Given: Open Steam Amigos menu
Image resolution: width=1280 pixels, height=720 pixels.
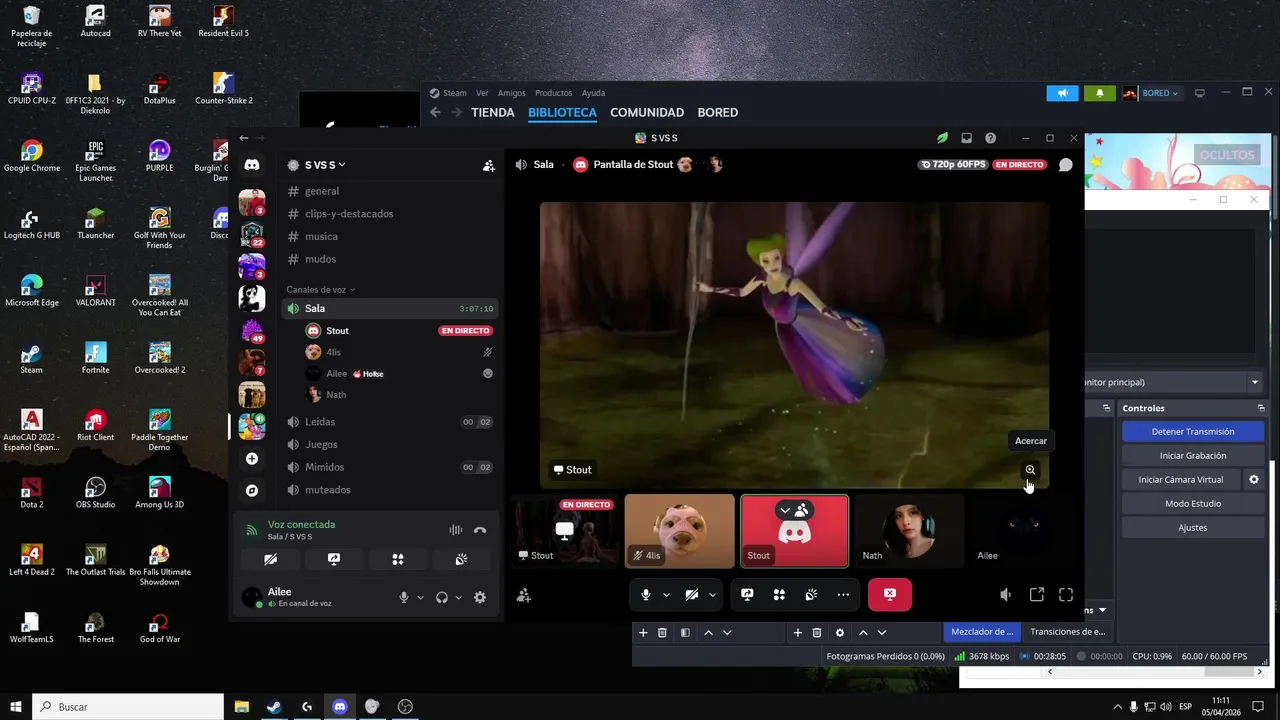Looking at the screenshot, I should click(x=511, y=93).
